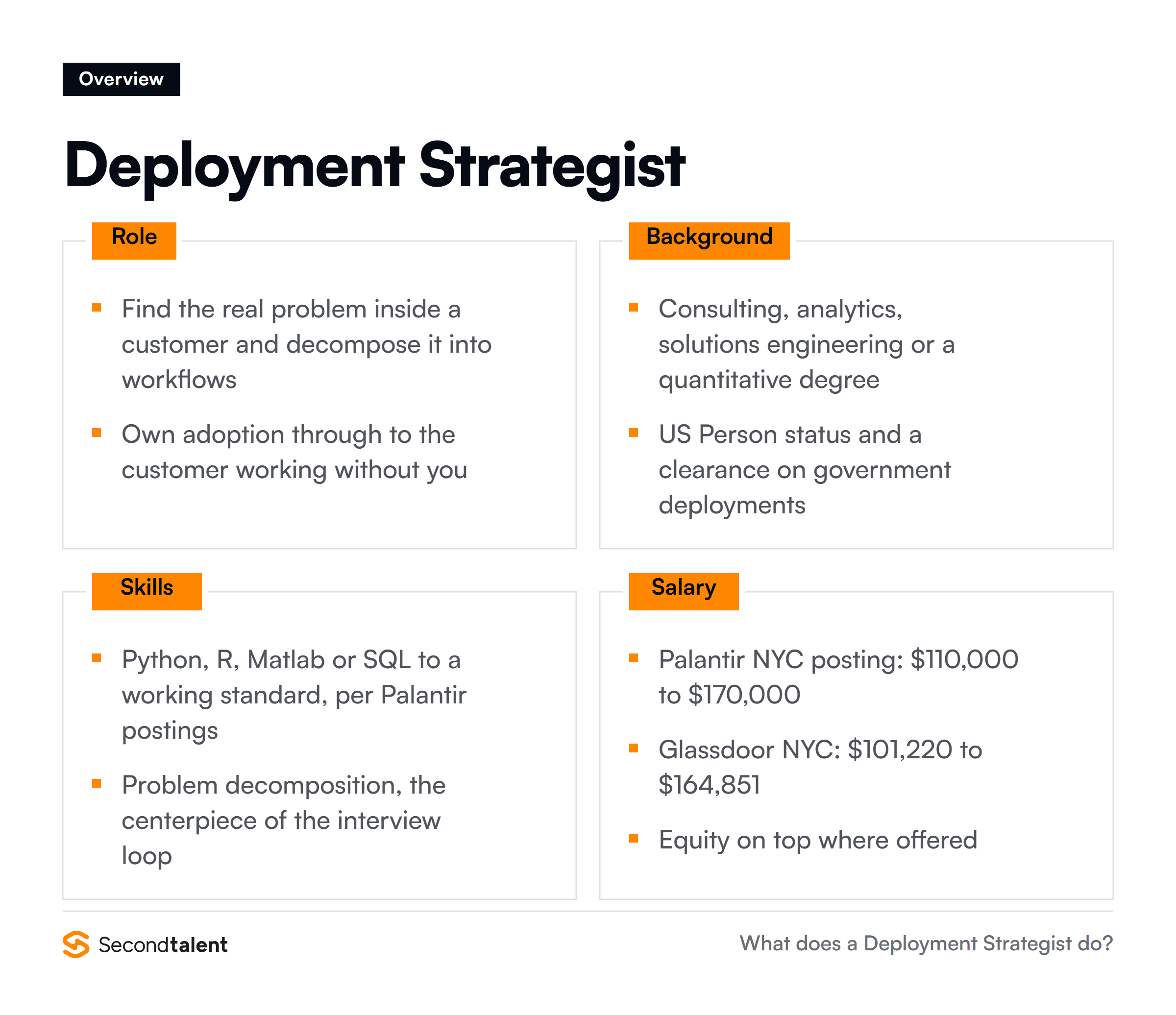Image resolution: width=1176 pixels, height=1015 pixels.
Task: Click the Role section tag
Action: click(134, 241)
